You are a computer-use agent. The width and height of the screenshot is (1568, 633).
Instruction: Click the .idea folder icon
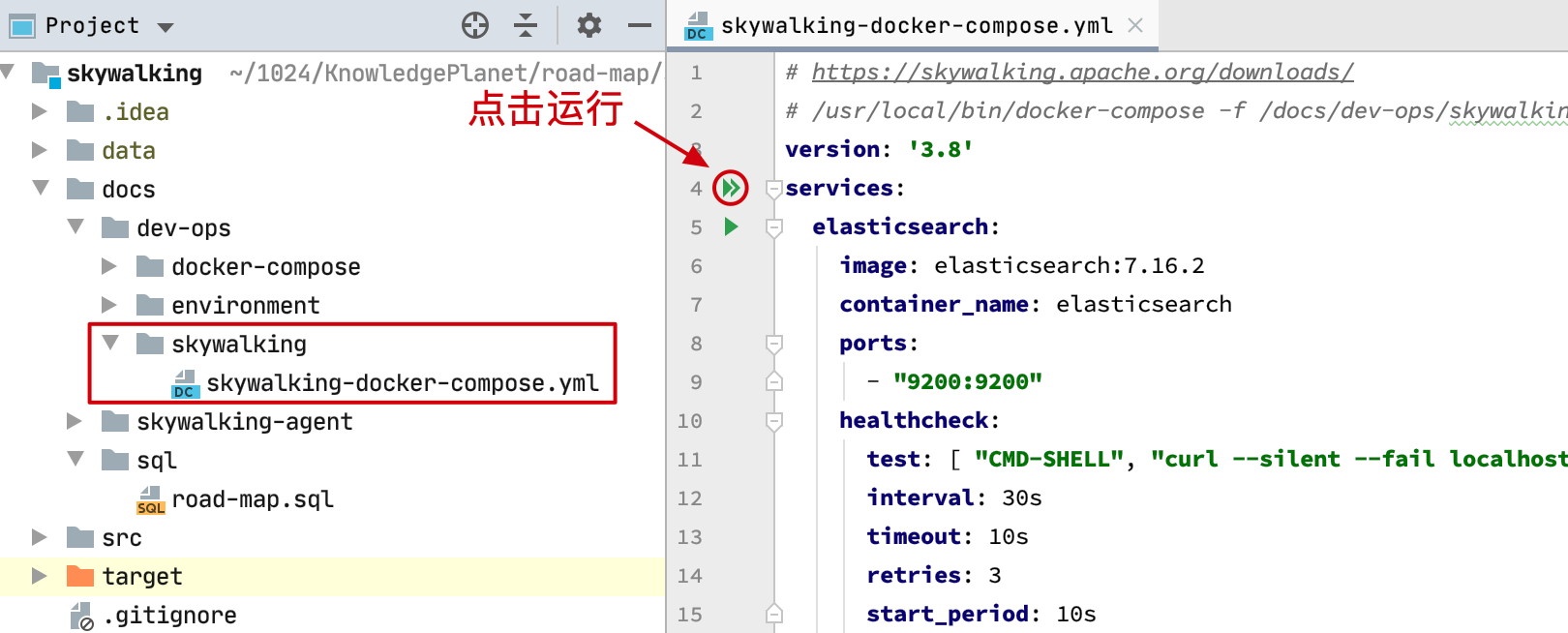point(80,112)
